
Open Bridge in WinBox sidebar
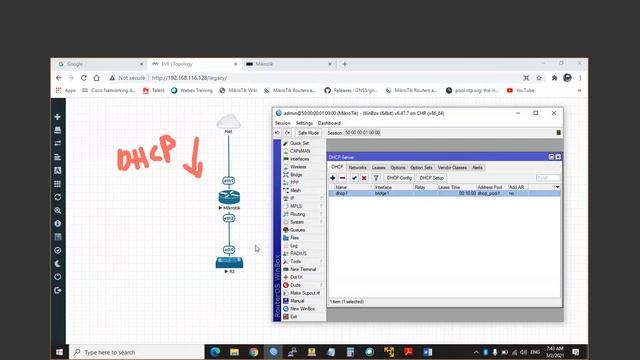296,175
